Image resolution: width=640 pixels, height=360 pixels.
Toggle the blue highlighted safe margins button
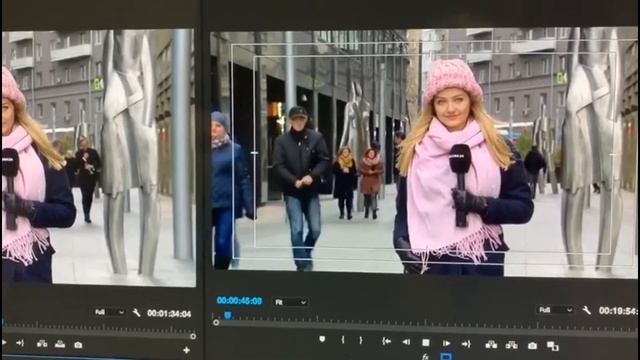[x=446, y=357]
